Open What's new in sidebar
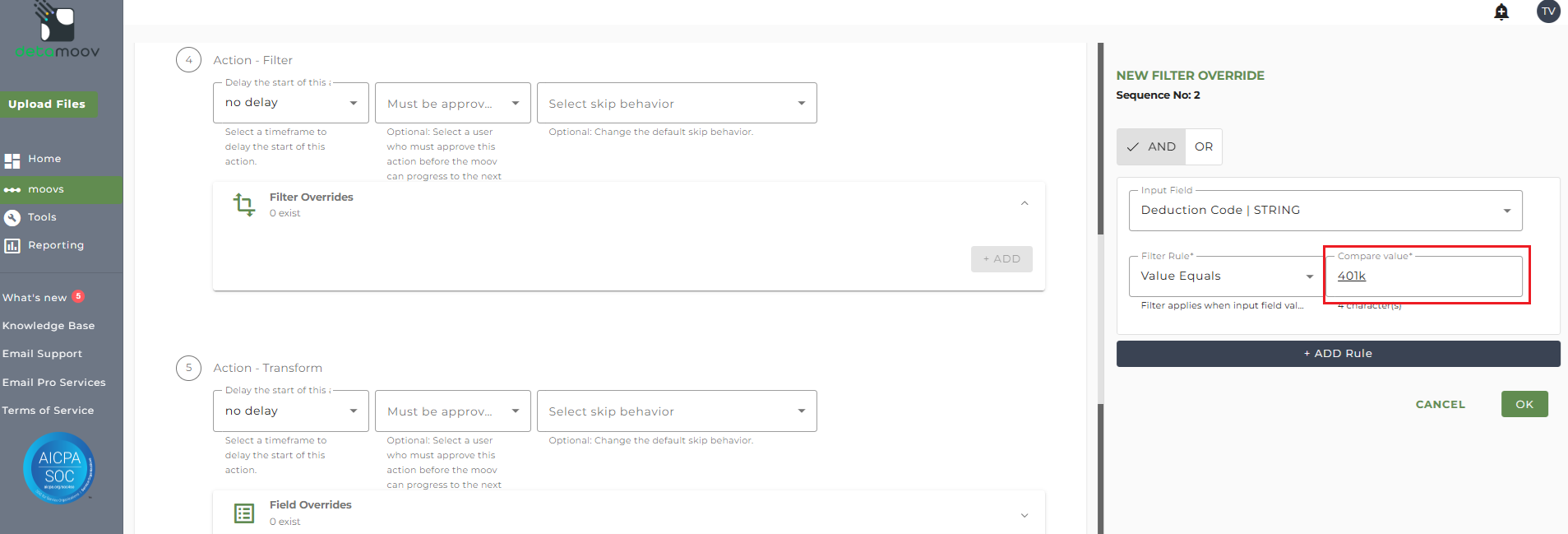 pyautogui.click(x=35, y=298)
